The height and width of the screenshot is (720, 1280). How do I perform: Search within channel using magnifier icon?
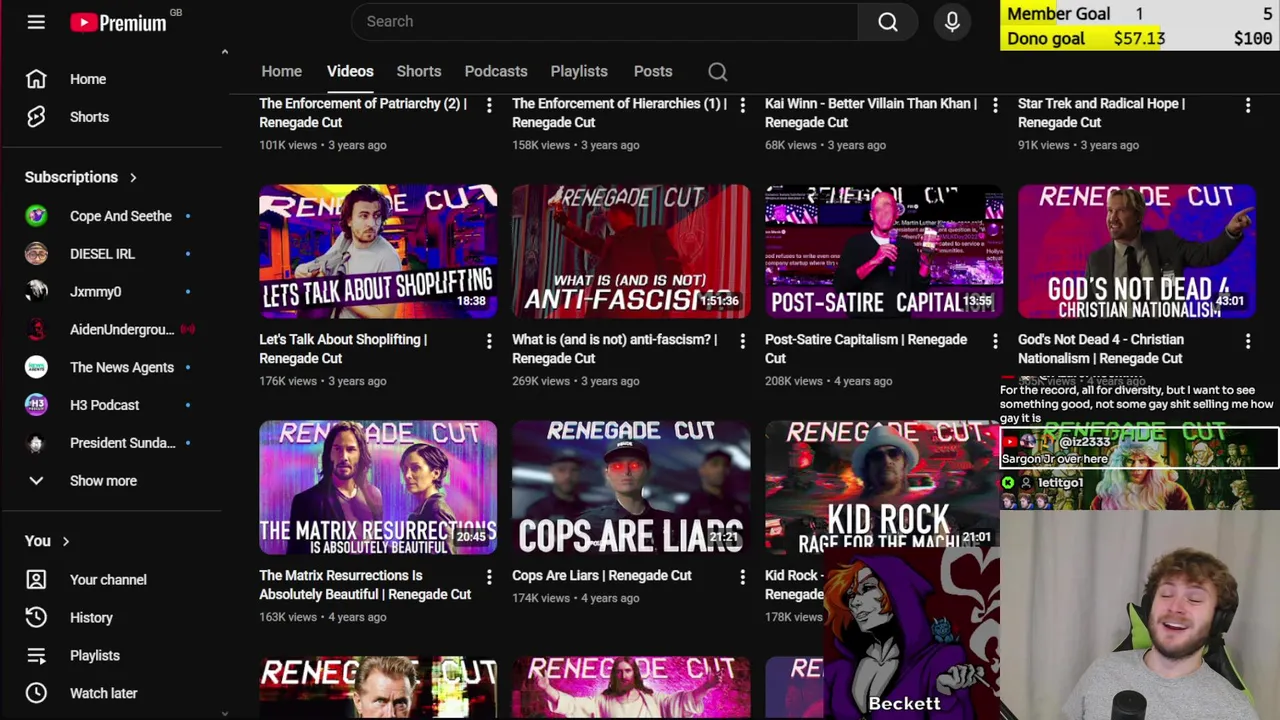(717, 71)
